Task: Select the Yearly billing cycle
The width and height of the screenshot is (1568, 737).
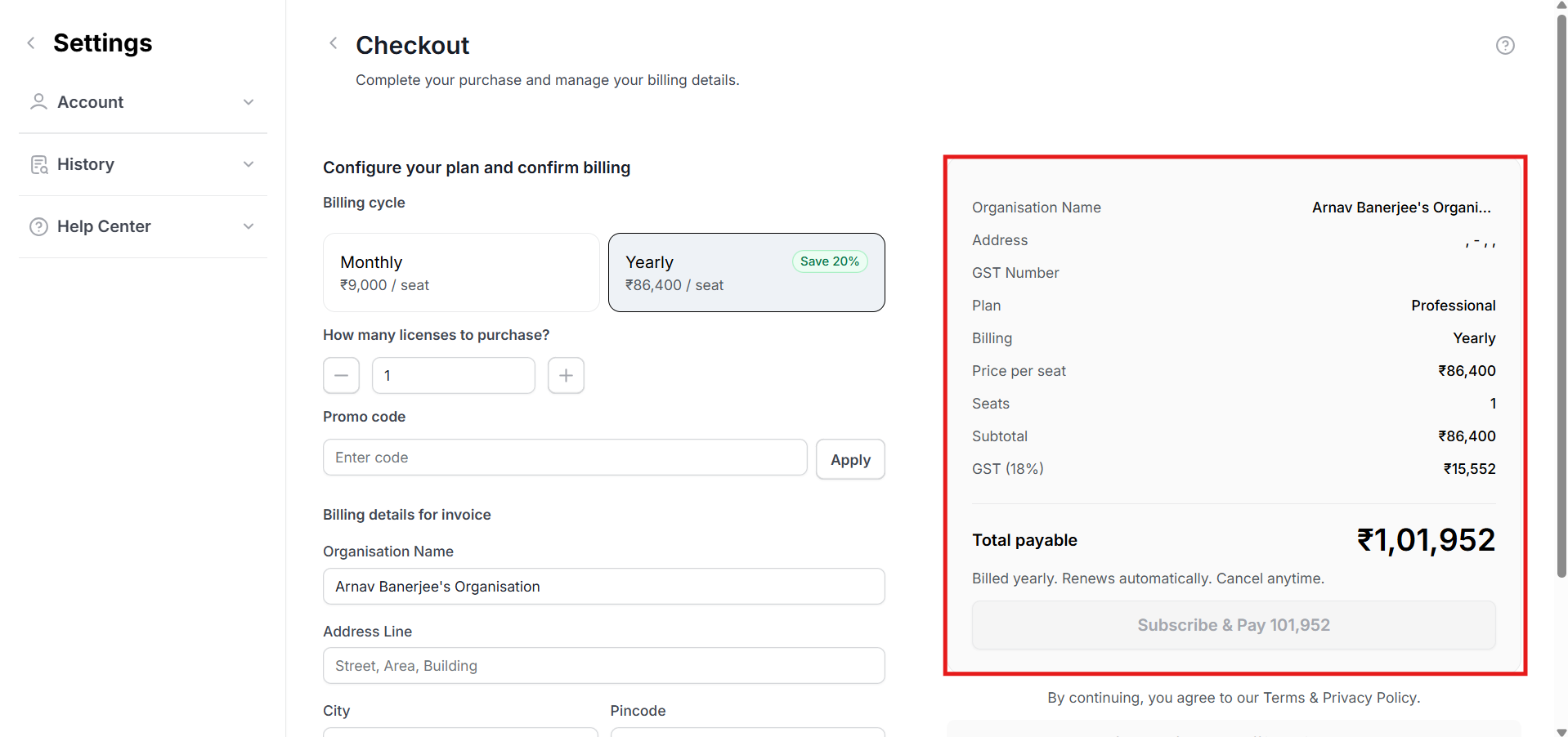Action: tap(746, 272)
